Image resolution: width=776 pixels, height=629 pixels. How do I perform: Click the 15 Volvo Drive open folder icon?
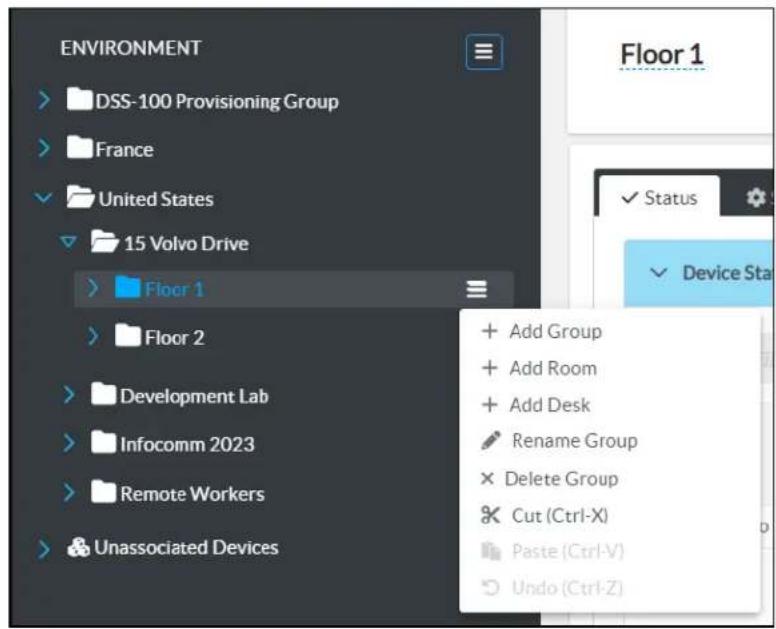[x=105, y=241]
